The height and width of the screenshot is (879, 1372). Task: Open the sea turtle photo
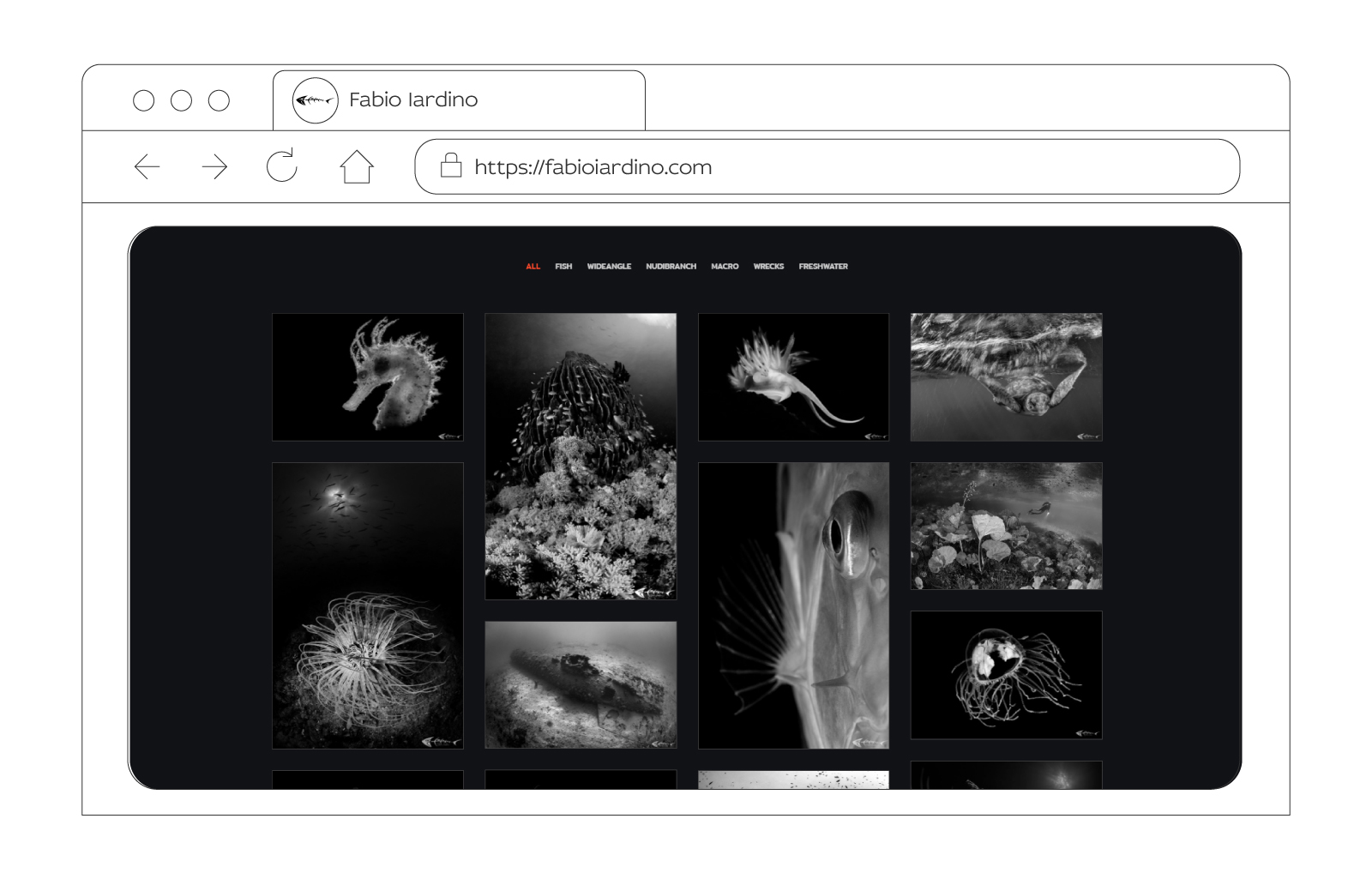coord(1006,377)
